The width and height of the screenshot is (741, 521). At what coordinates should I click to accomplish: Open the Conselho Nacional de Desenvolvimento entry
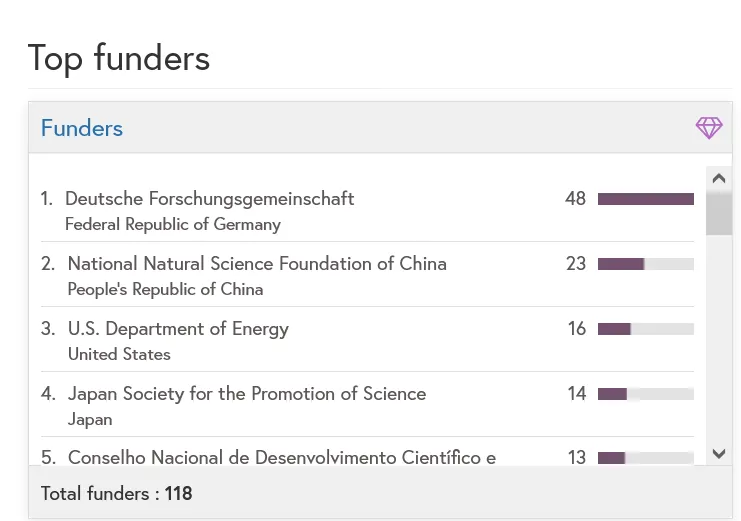coord(282,458)
